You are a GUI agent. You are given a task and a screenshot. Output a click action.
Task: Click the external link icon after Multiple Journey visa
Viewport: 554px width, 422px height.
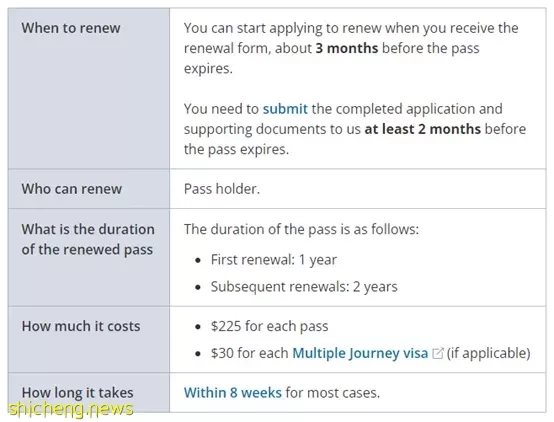(437, 353)
